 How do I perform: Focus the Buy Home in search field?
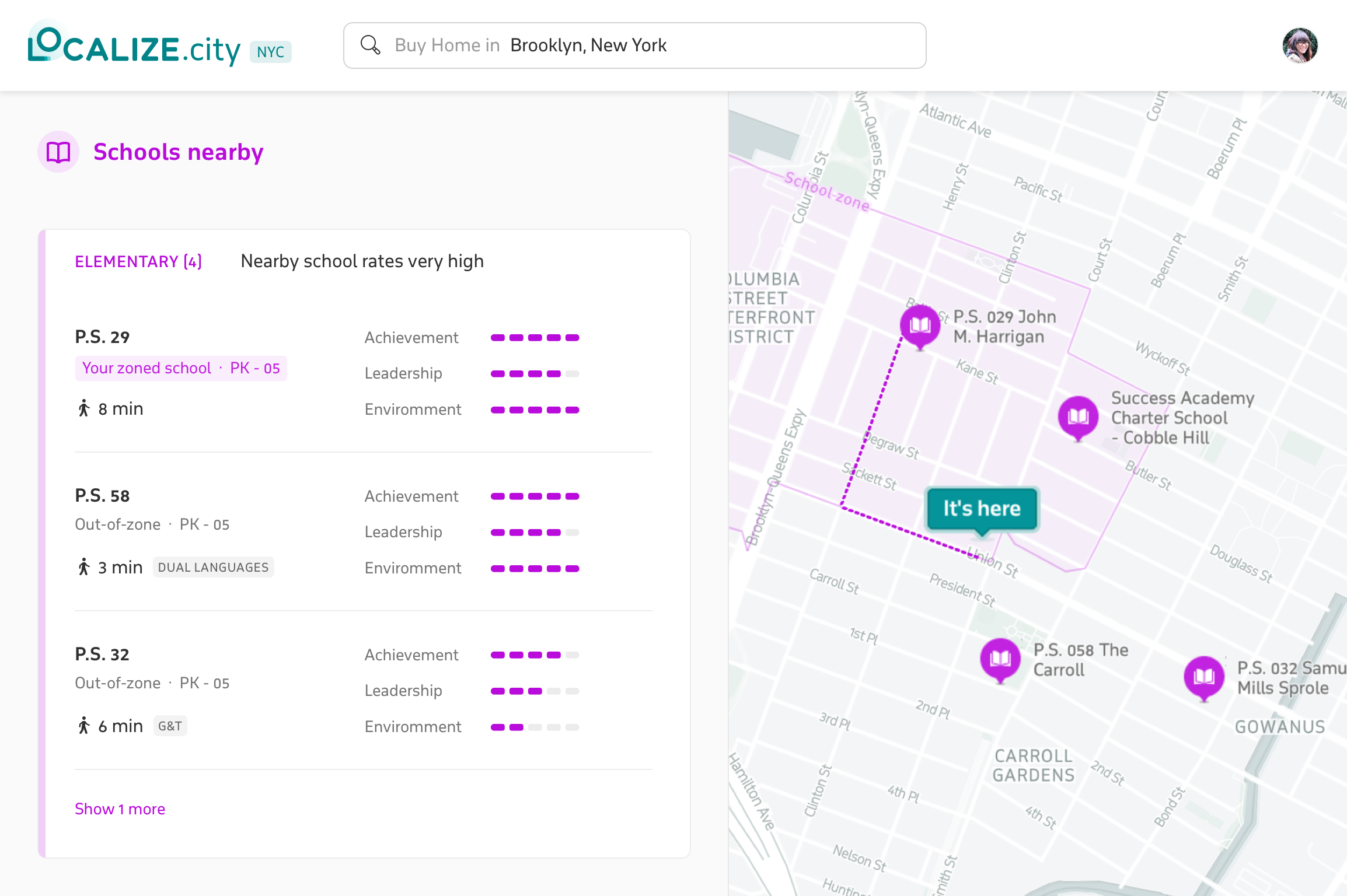click(634, 45)
